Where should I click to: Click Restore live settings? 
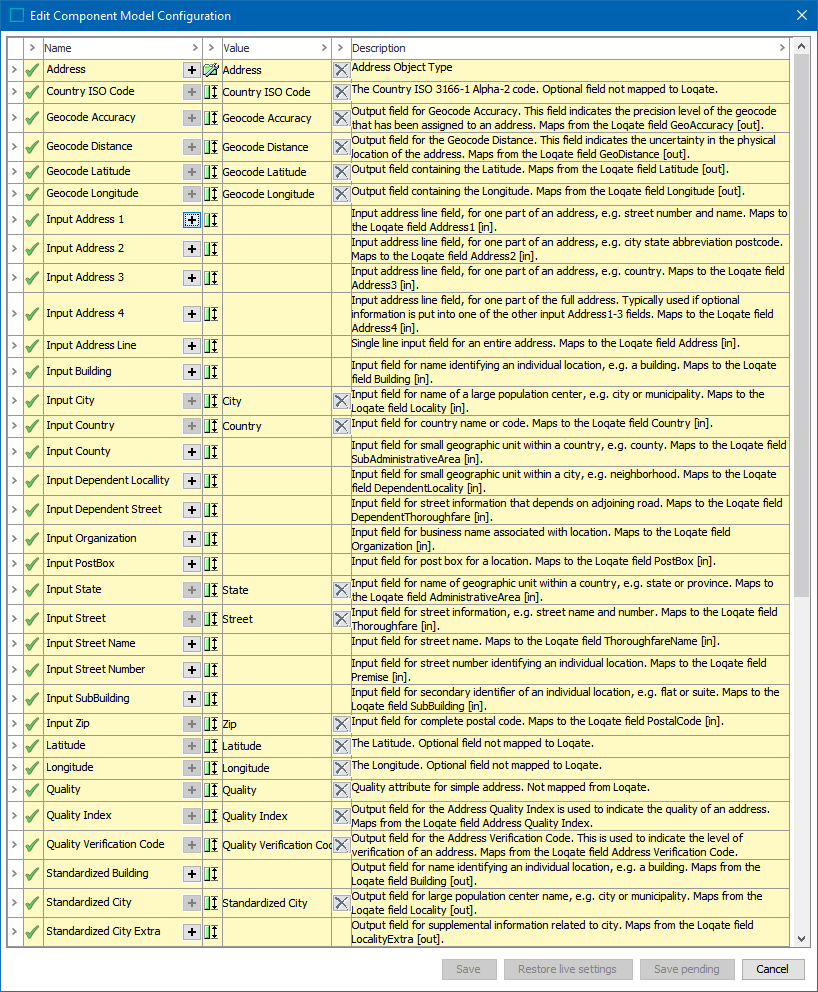coord(567,969)
